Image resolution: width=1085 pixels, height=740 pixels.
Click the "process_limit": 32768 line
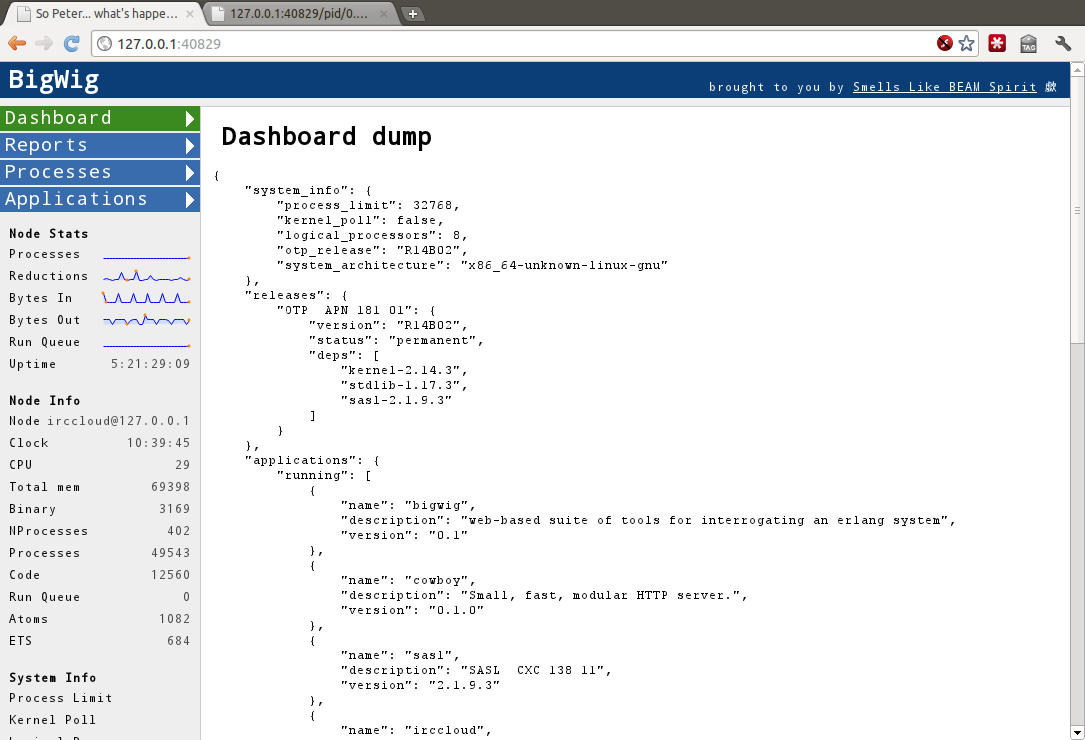(368, 206)
